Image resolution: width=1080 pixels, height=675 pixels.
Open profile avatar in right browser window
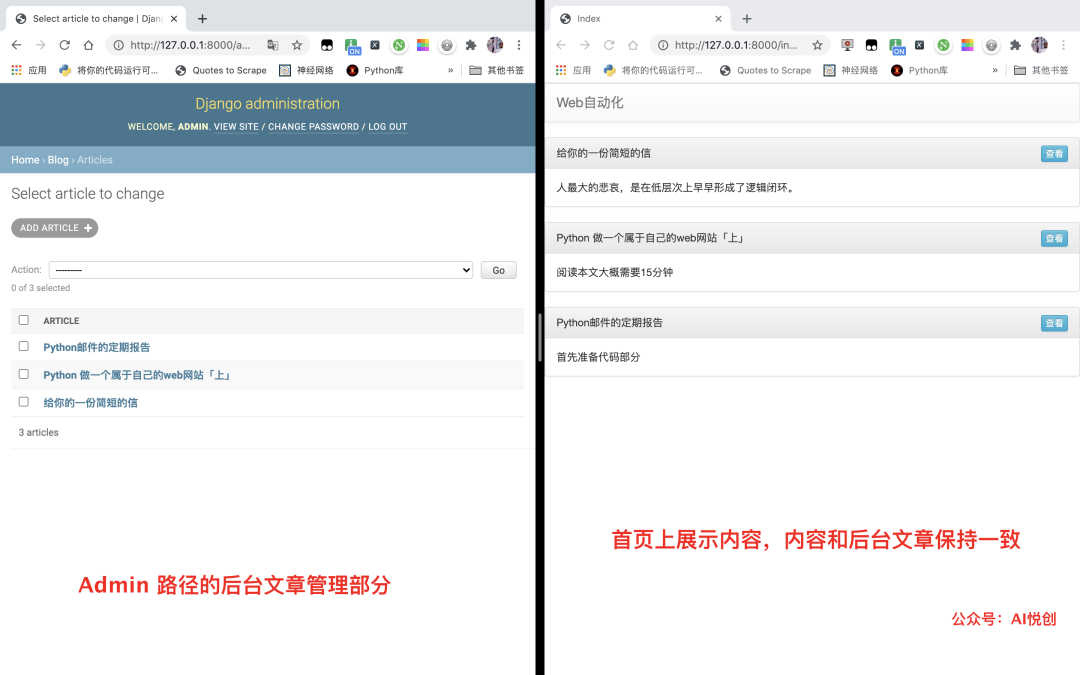[1039, 45]
